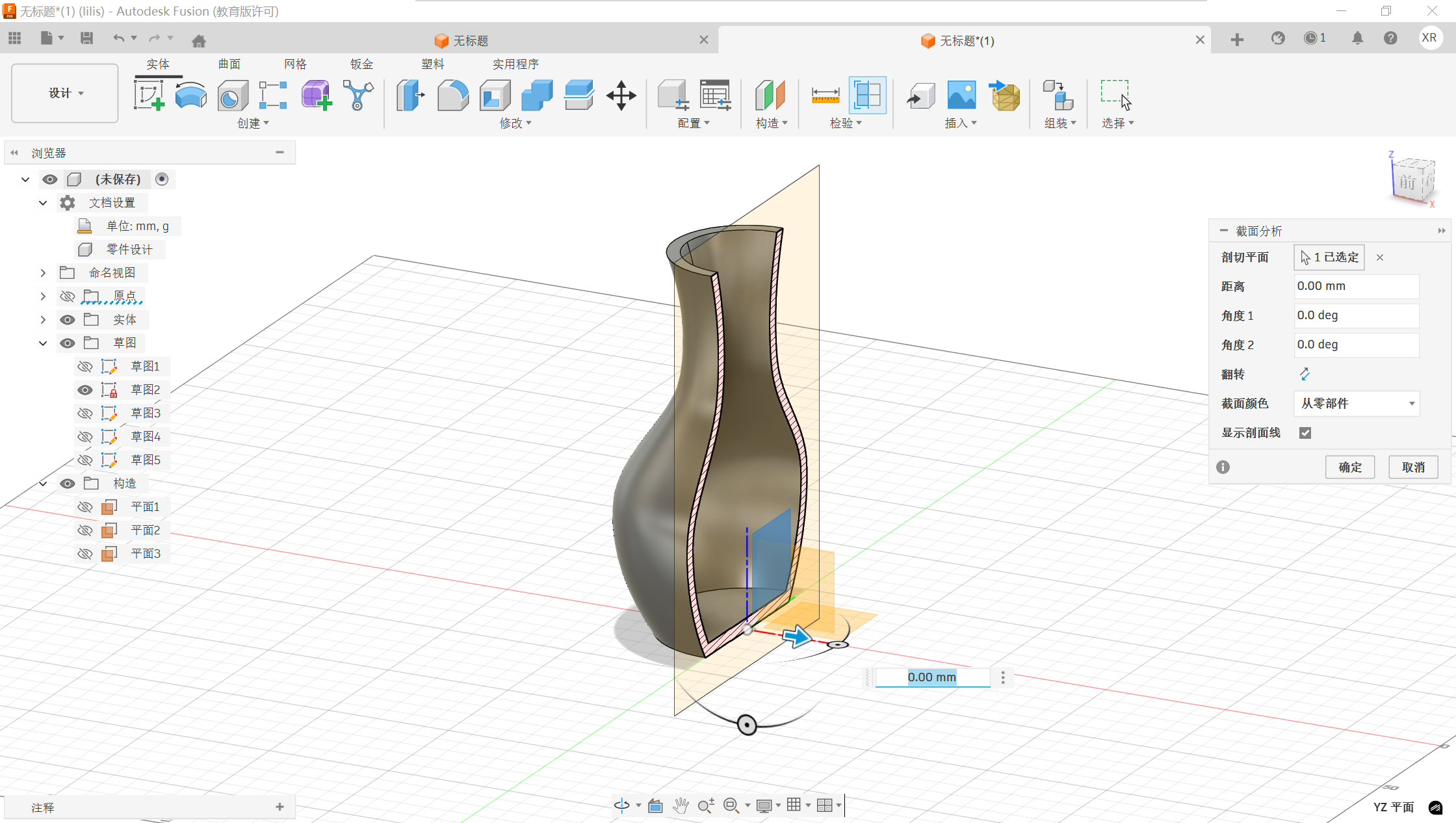Click the lower rotation handle on arc
This screenshot has width=1456, height=823.
tap(747, 725)
